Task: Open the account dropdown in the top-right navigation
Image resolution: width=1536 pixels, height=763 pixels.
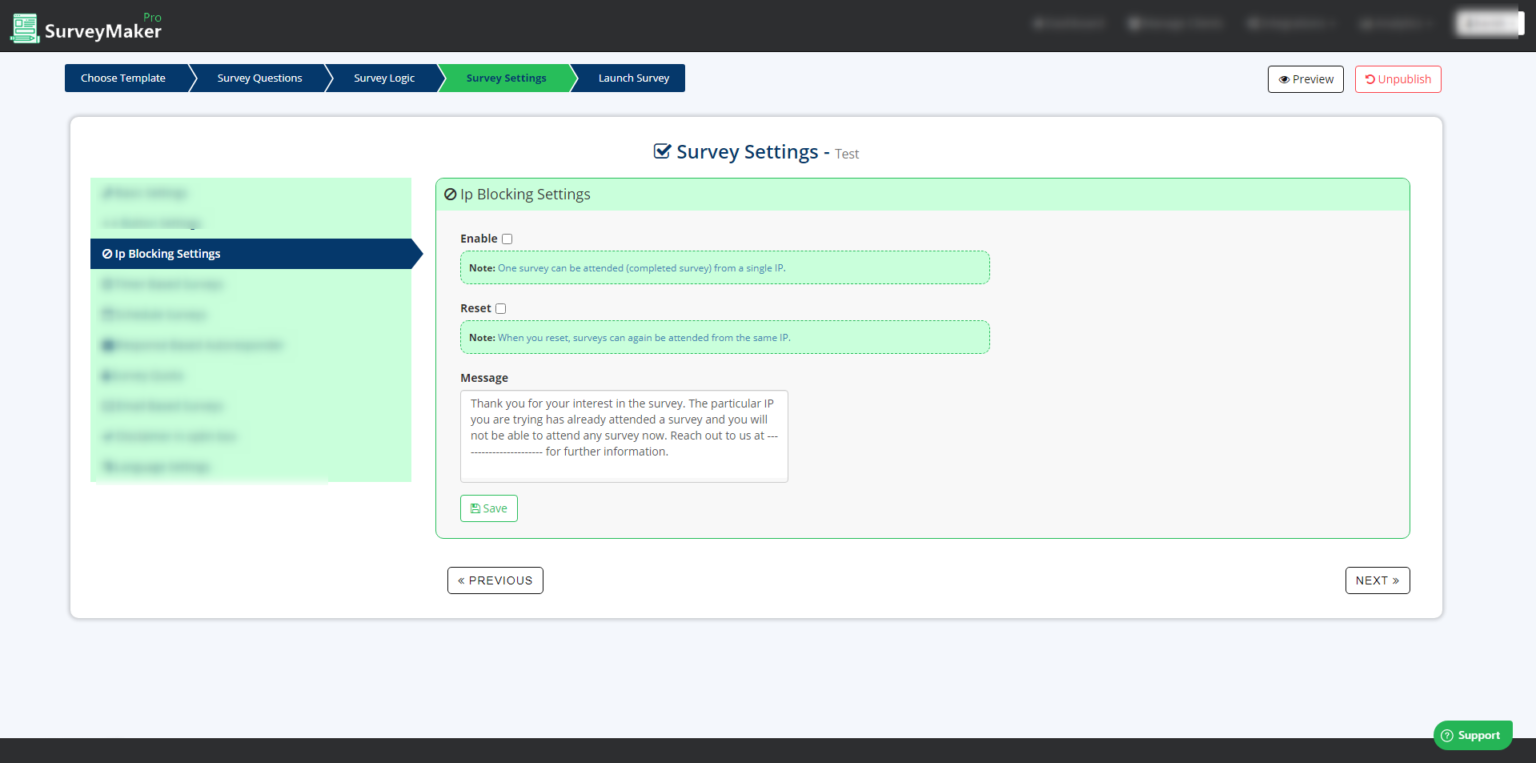Action: pos(1488,21)
